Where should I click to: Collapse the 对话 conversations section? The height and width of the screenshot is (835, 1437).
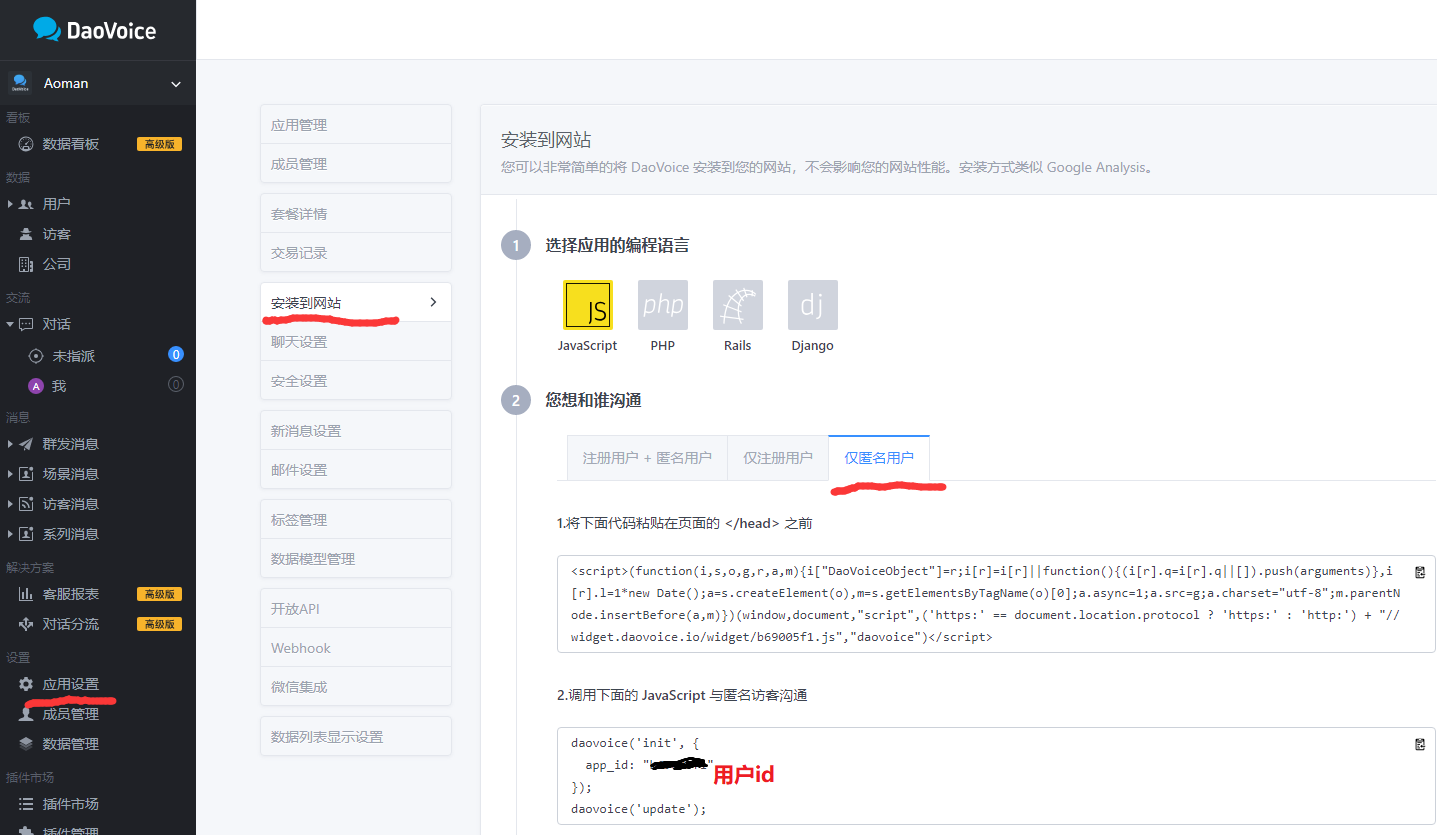[x=10, y=324]
